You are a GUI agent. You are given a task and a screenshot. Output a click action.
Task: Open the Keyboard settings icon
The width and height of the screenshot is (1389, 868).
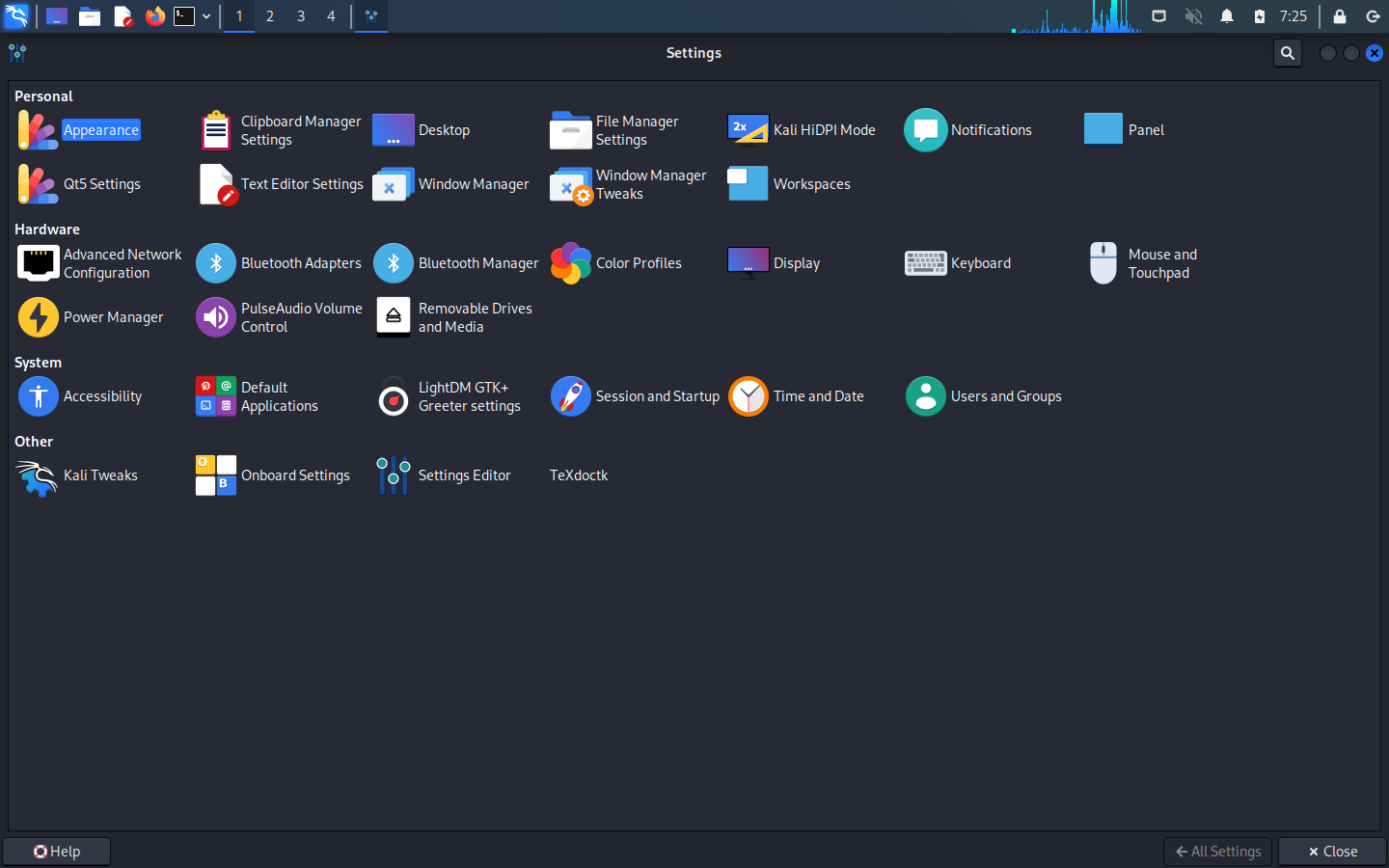coord(926,263)
